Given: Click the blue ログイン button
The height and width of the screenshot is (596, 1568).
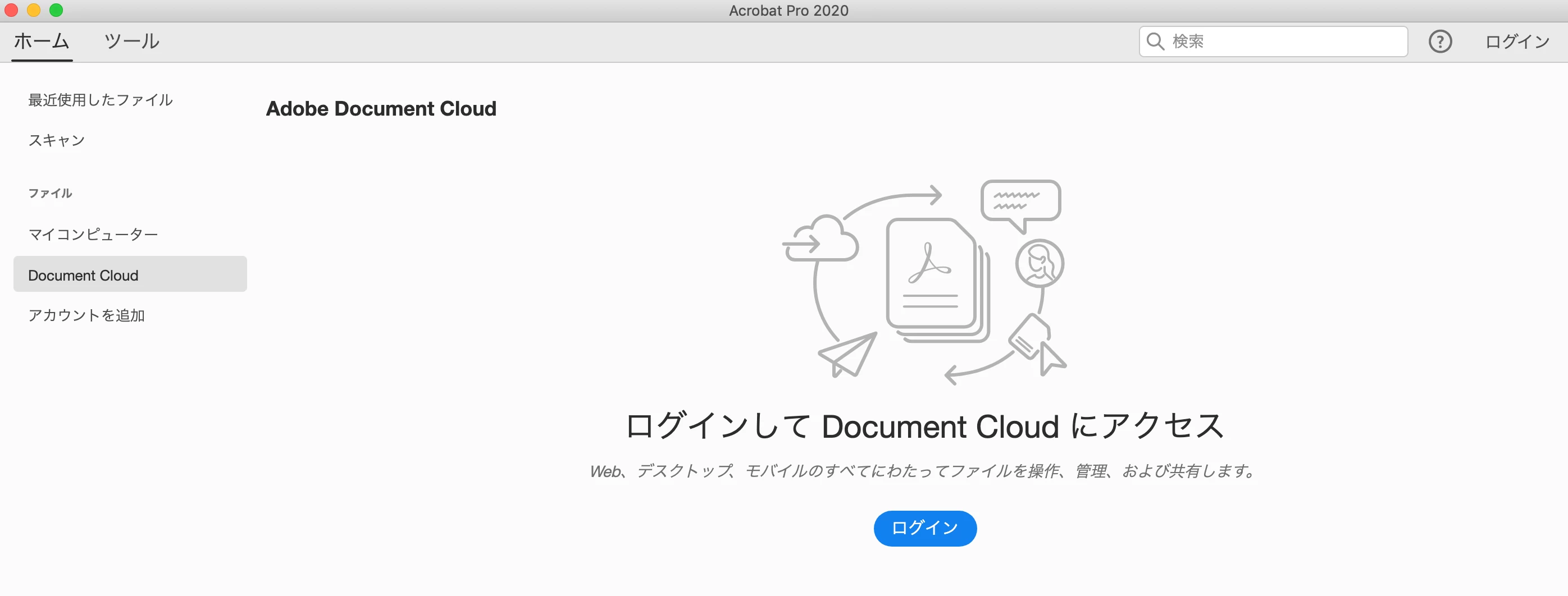Looking at the screenshot, I should (x=924, y=528).
